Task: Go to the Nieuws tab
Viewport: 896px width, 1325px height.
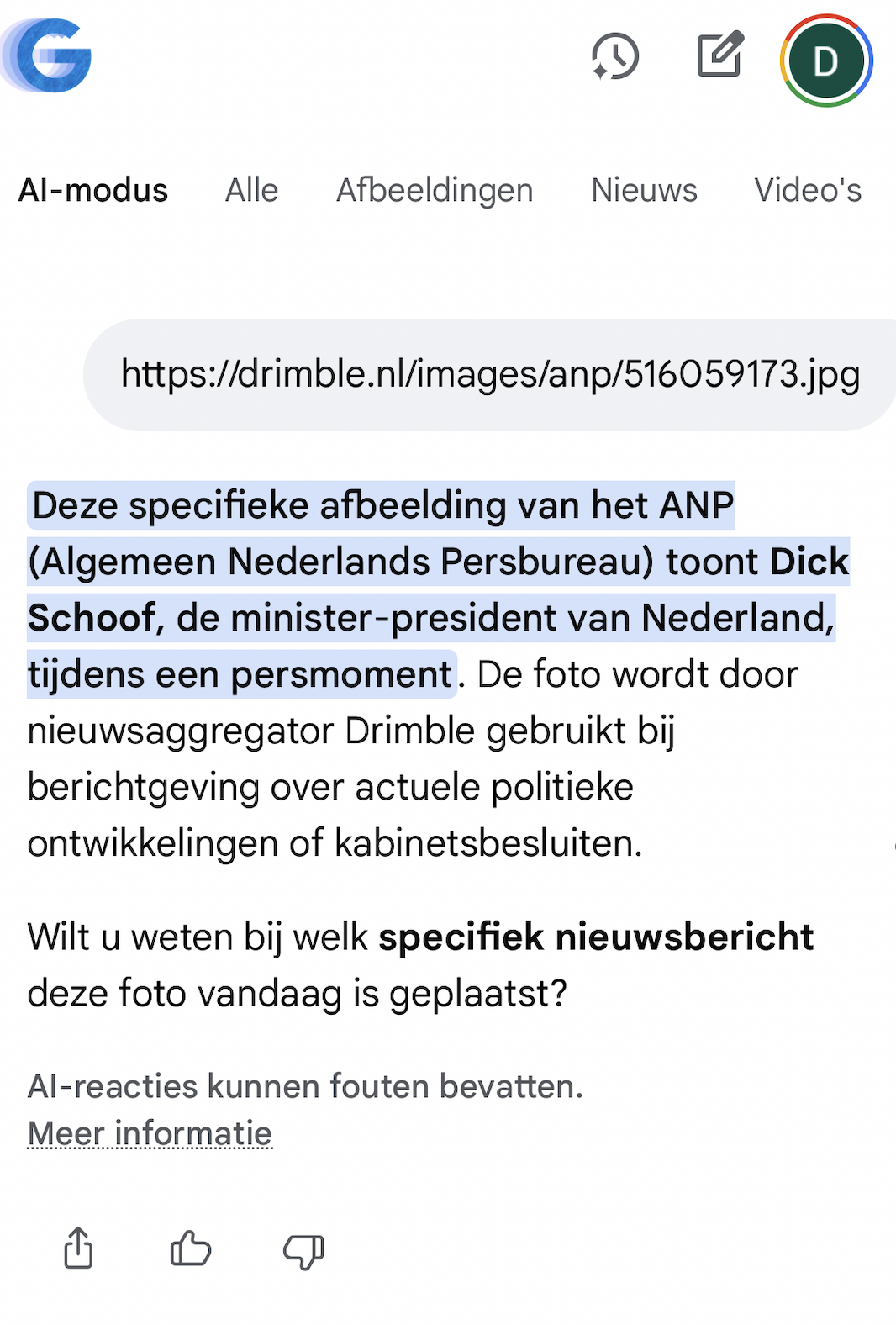Action: (644, 191)
